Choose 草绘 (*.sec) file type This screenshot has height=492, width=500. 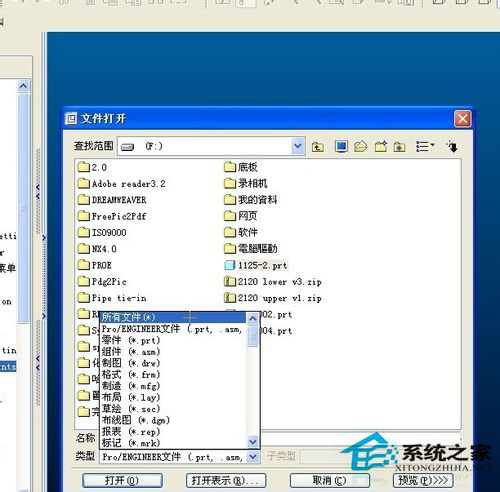(173, 409)
